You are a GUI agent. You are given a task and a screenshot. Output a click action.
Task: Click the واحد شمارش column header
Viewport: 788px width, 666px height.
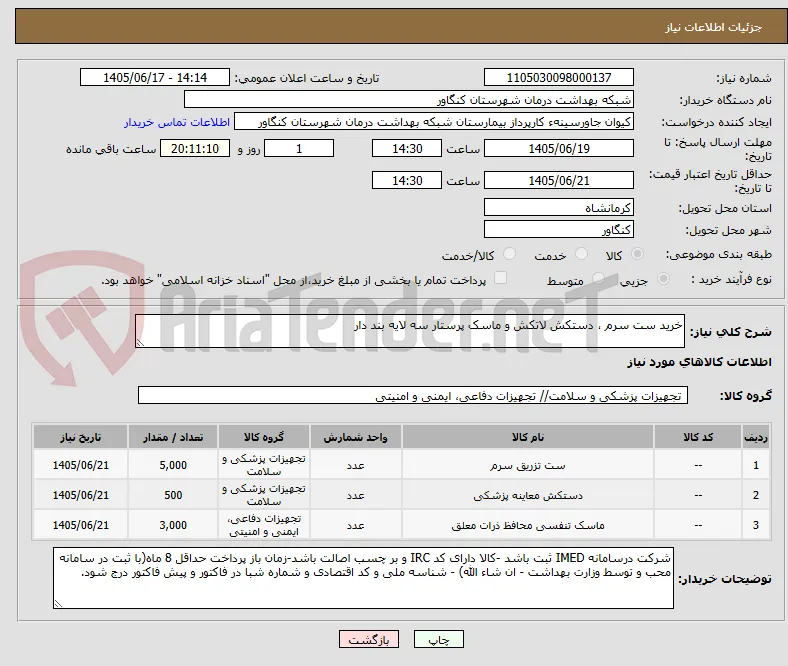click(x=356, y=437)
